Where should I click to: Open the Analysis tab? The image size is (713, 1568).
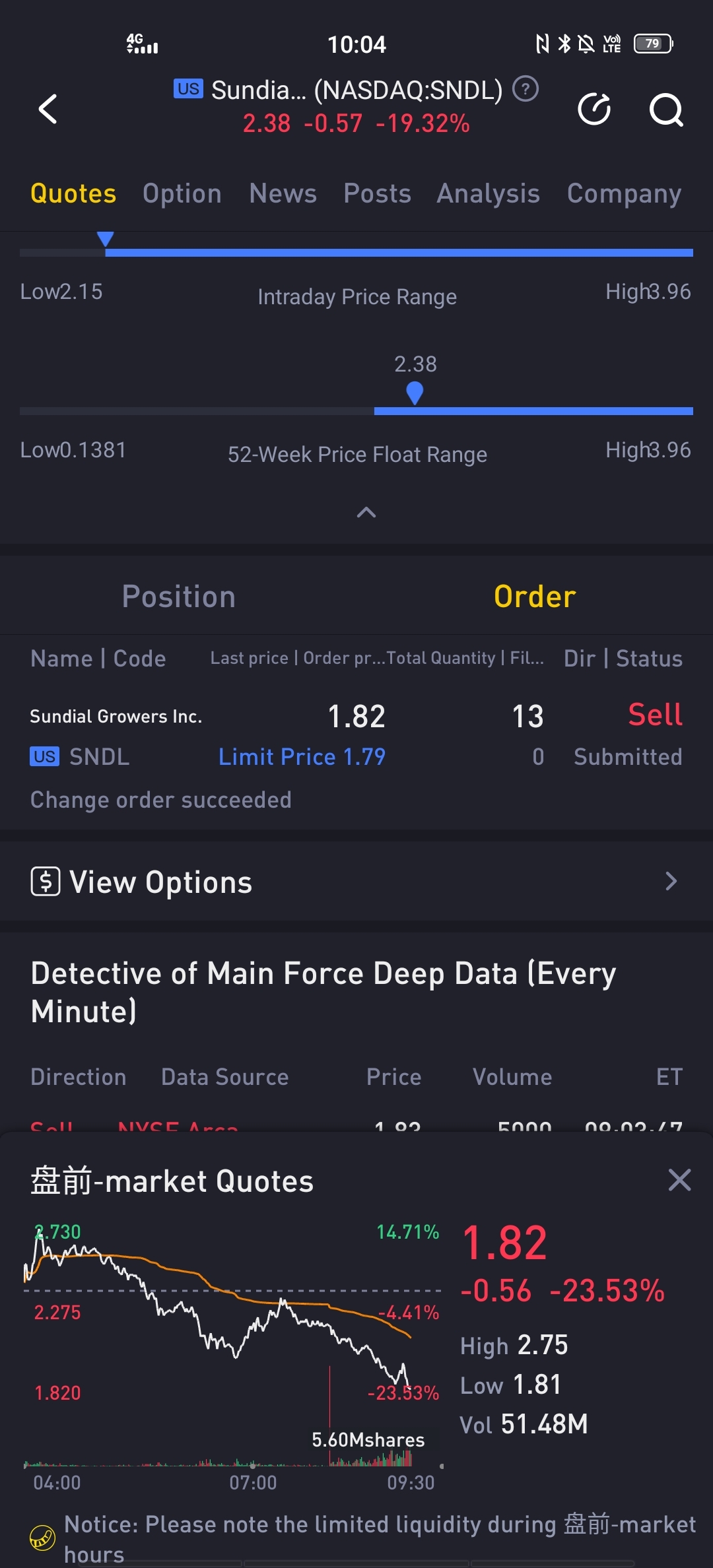tap(489, 193)
